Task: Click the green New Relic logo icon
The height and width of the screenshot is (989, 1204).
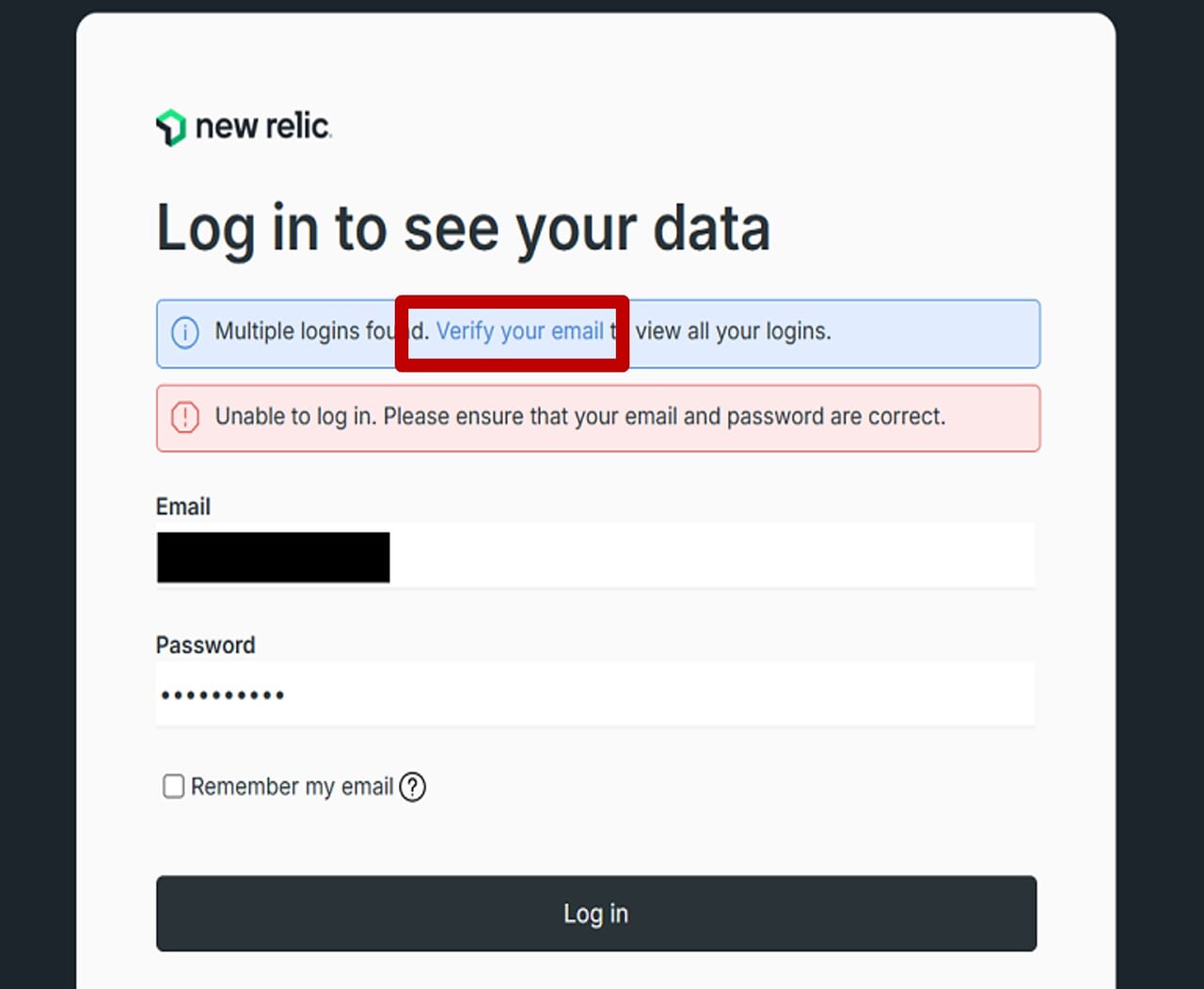Action: (x=170, y=127)
